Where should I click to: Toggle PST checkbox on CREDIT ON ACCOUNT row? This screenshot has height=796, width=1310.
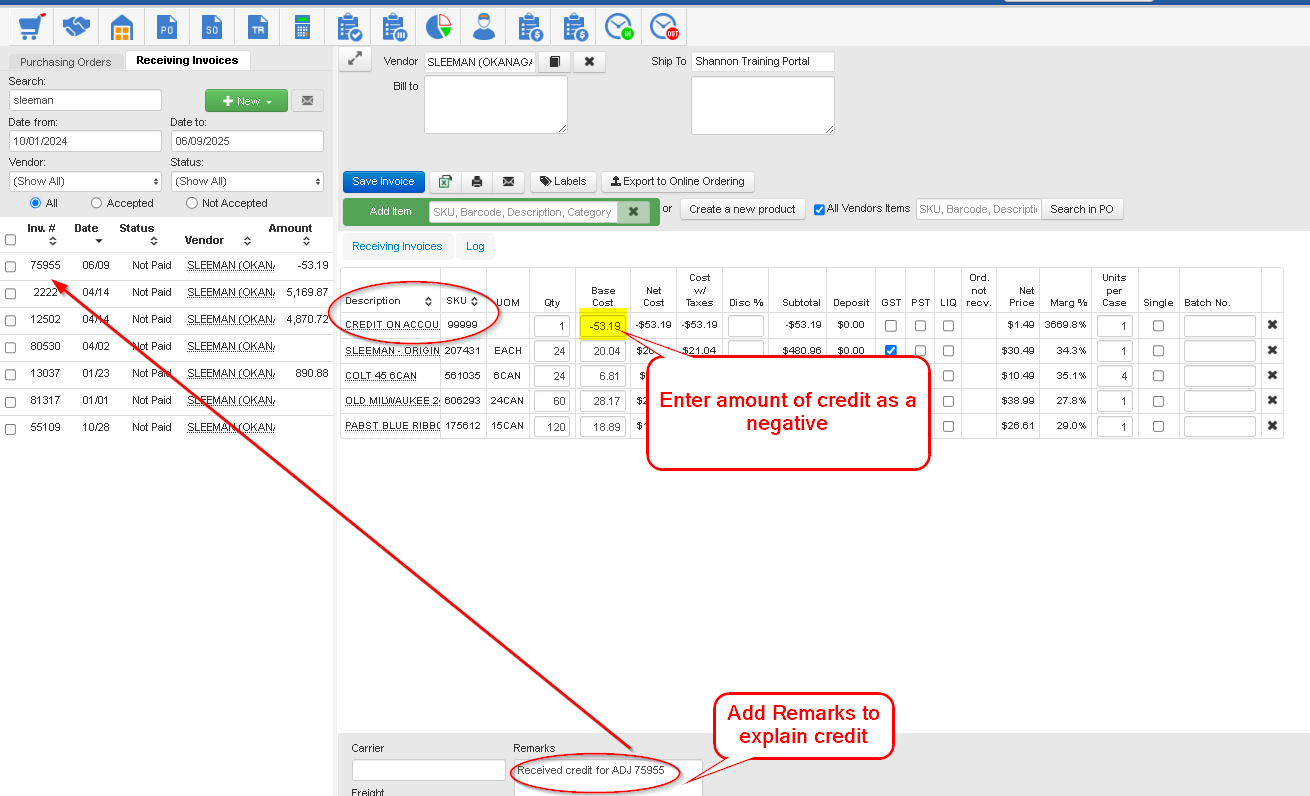point(920,326)
